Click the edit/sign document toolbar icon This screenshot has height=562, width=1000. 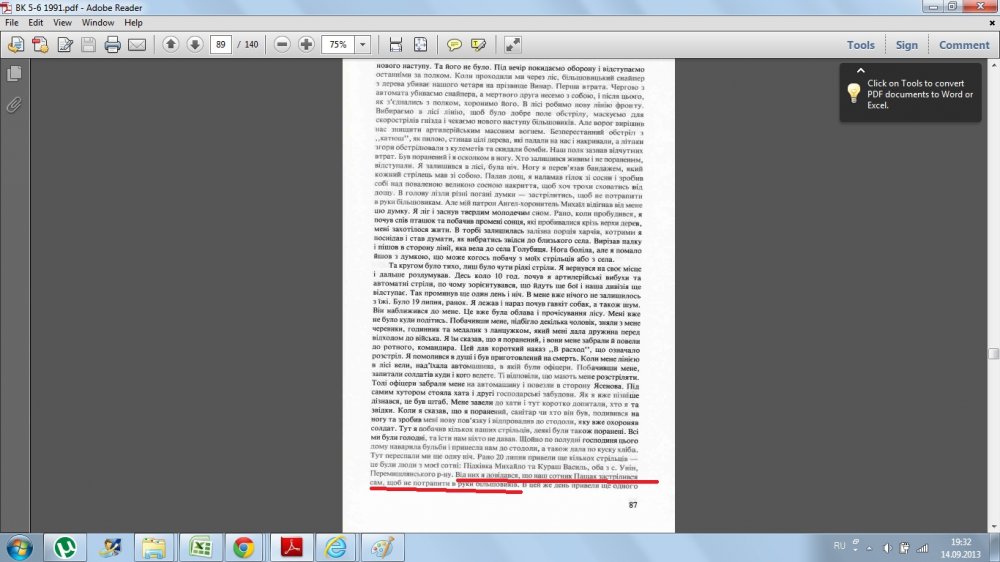[64, 45]
